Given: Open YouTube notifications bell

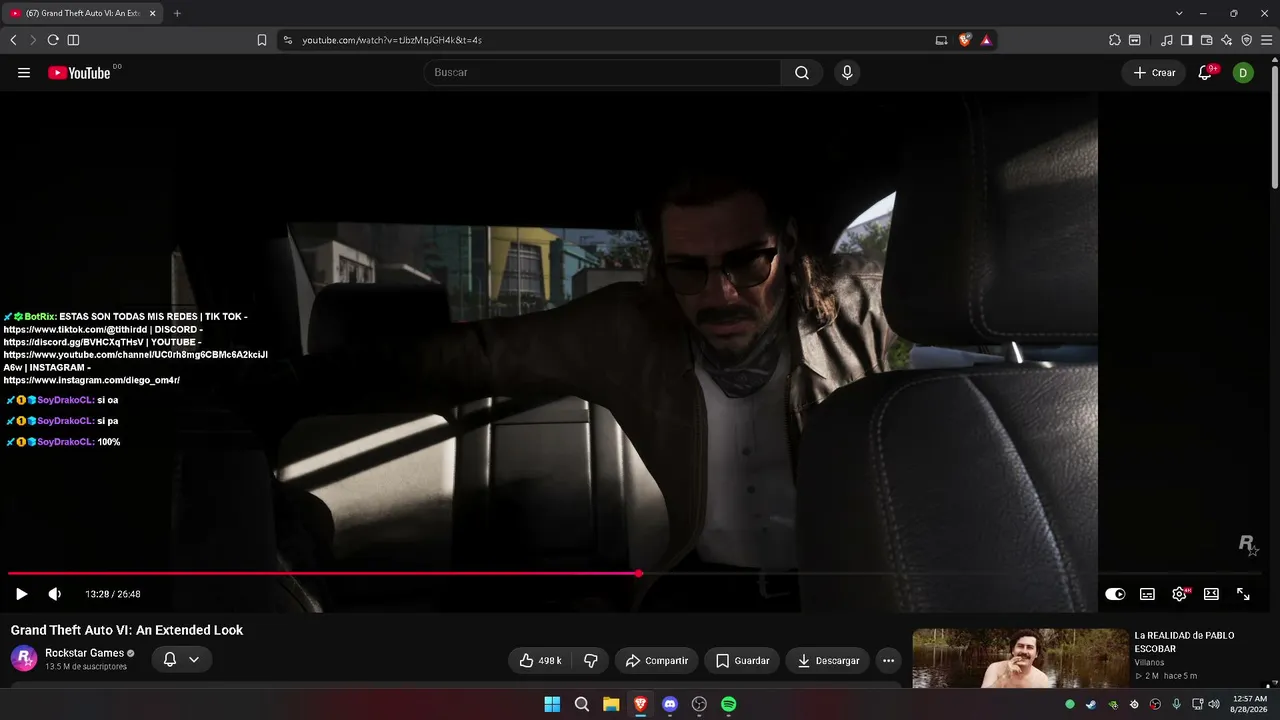Looking at the screenshot, I should click(1205, 73).
